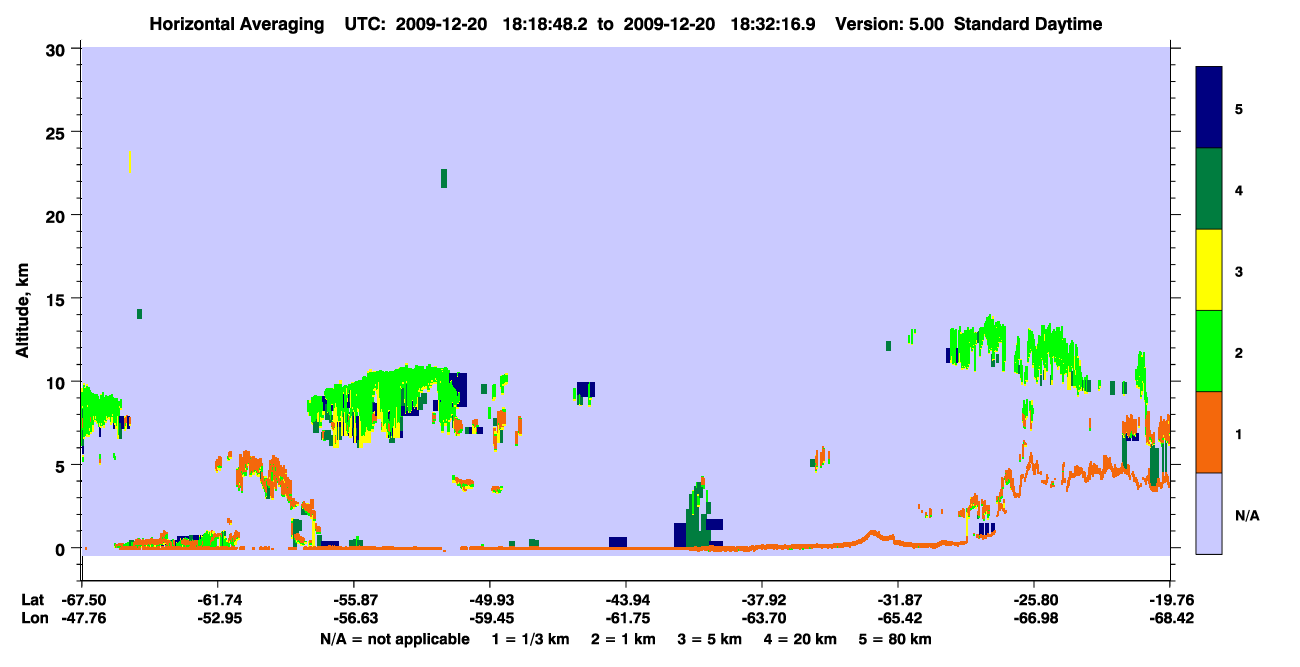This screenshot has width=1300, height=667.
Task: Click longitude value -56.63
Action: (354, 618)
